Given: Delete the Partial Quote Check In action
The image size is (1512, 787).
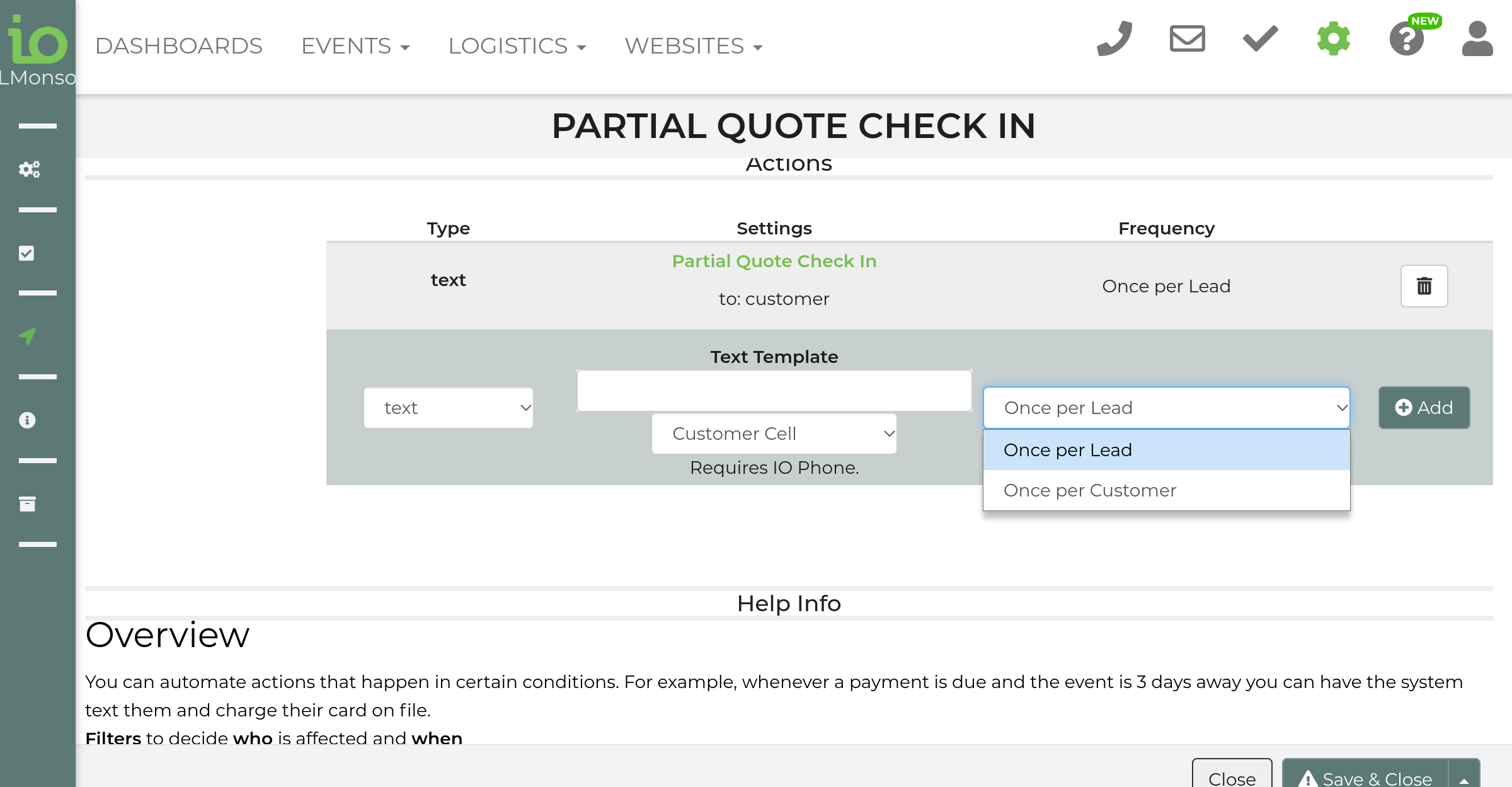Looking at the screenshot, I should [1424, 286].
